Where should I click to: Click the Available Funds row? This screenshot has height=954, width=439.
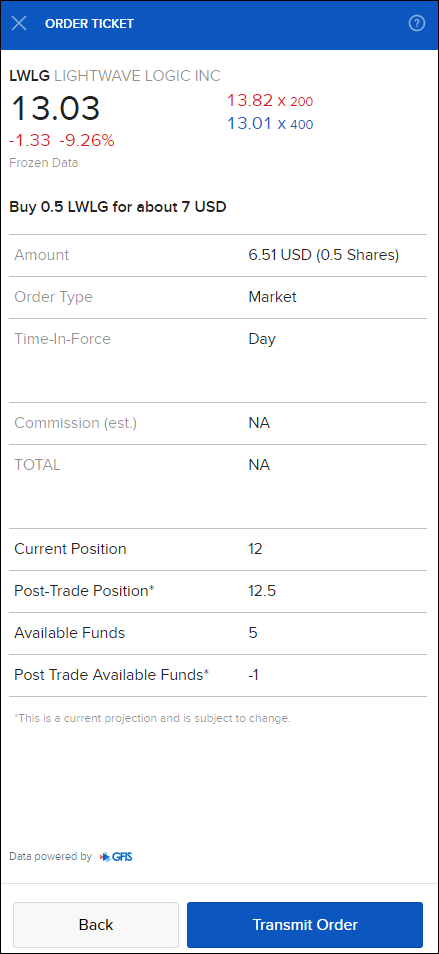click(218, 633)
